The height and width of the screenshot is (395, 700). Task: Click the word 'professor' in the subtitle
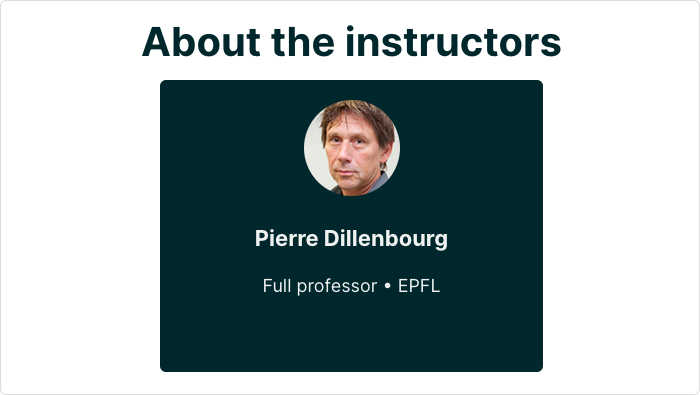tap(337, 287)
